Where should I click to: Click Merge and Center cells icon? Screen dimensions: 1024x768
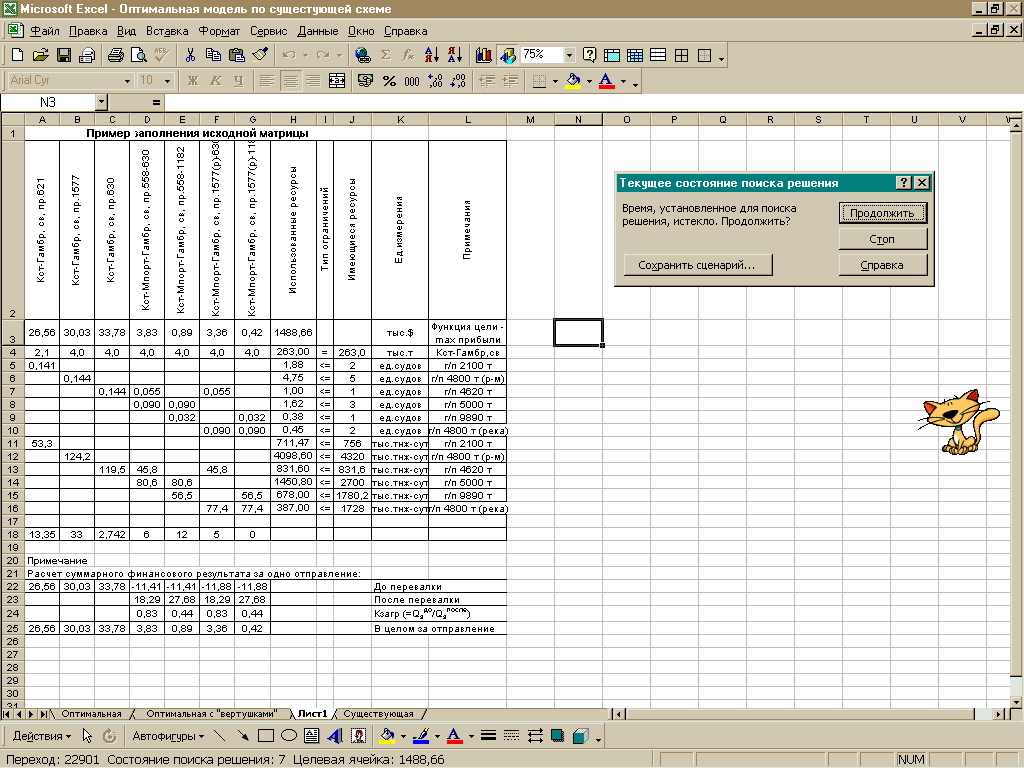(337, 81)
